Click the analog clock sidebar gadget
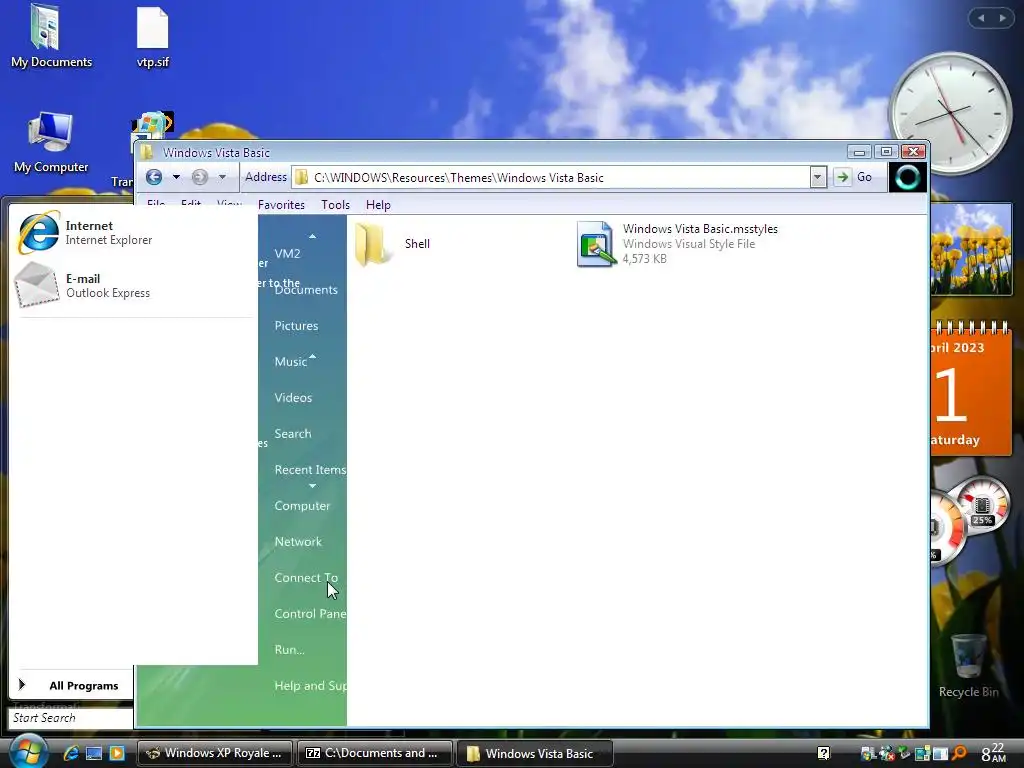This screenshot has width=1024, height=768. (x=950, y=114)
